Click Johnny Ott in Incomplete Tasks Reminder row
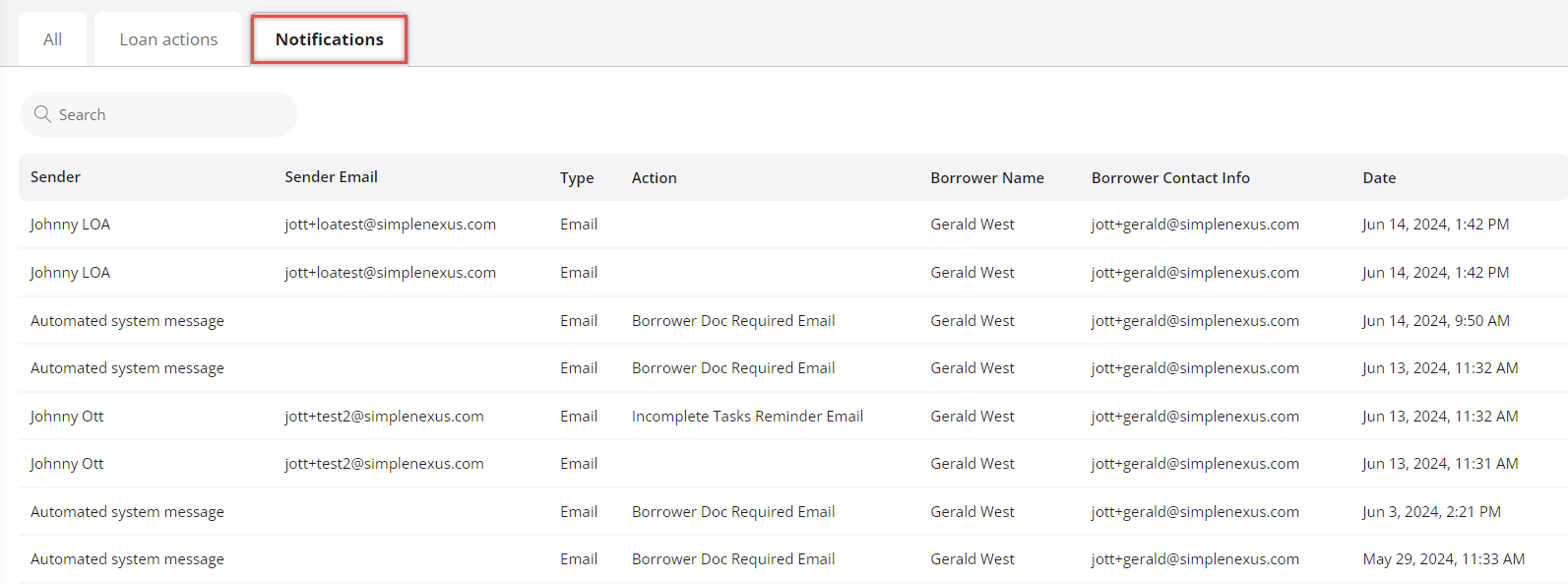 (x=67, y=417)
